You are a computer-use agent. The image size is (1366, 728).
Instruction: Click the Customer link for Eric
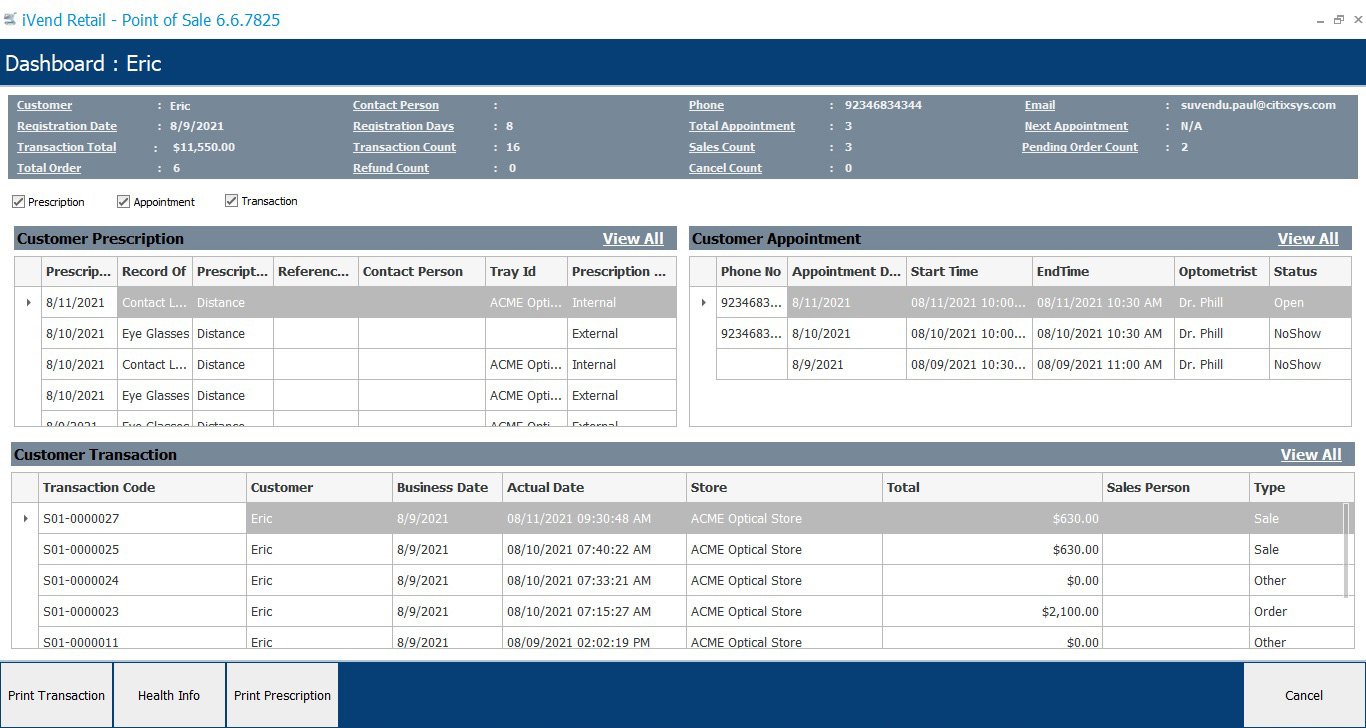pyautogui.click(x=44, y=105)
